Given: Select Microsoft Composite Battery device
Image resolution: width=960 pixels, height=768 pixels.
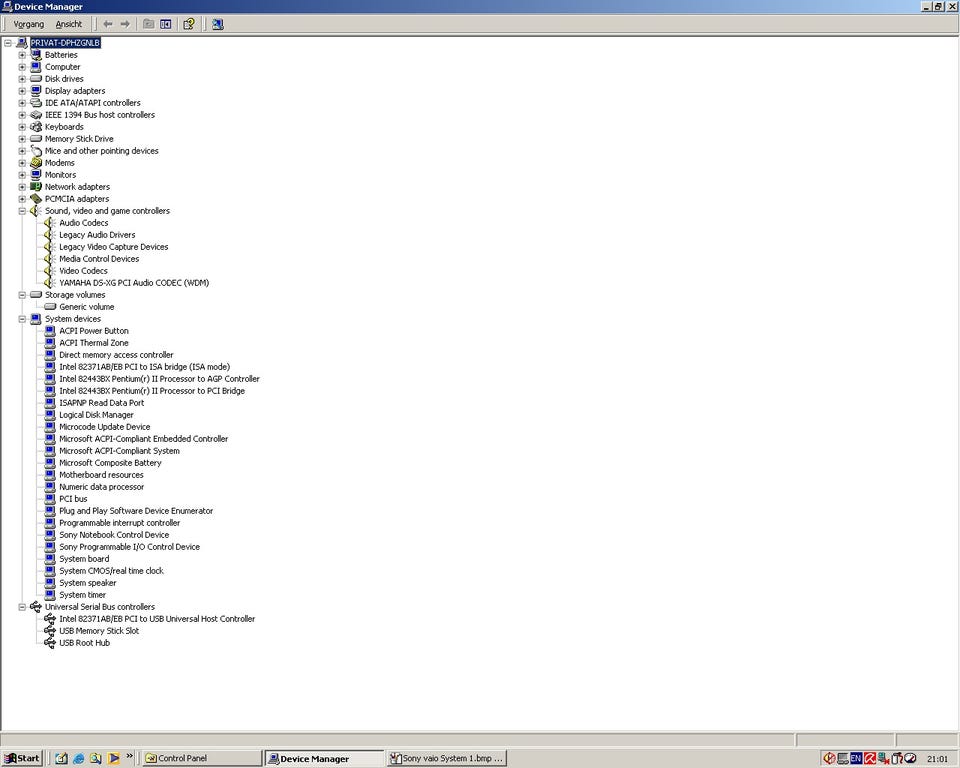Looking at the screenshot, I should pos(110,463).
